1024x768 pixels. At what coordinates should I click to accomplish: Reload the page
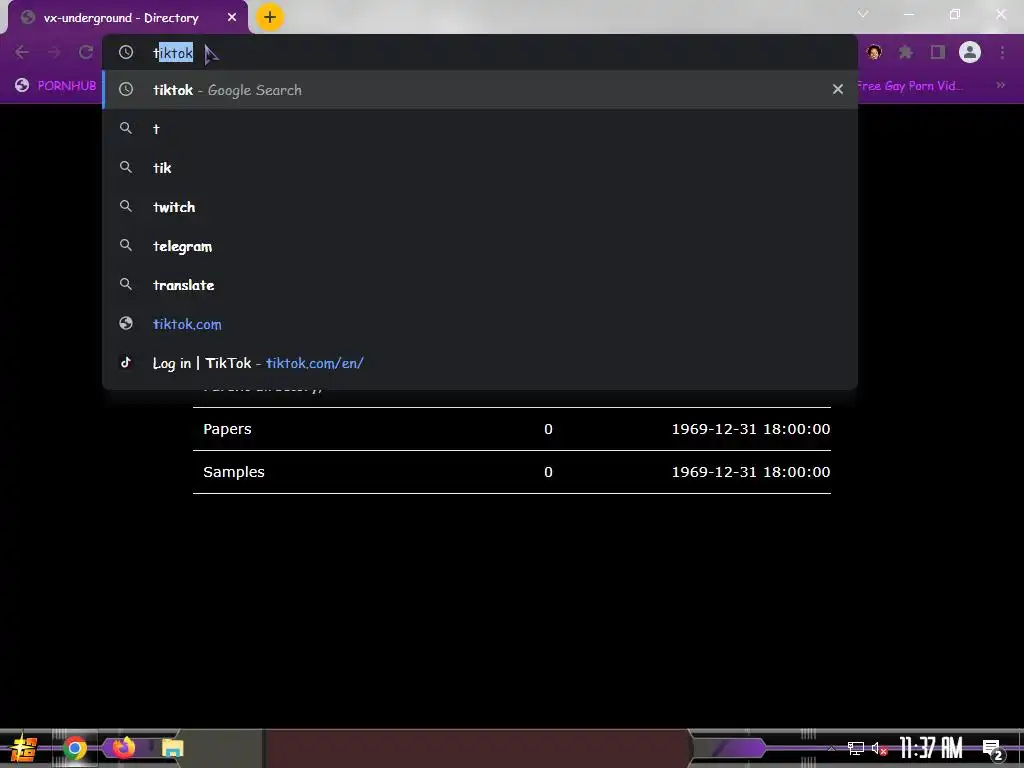[x=86, y=52]
